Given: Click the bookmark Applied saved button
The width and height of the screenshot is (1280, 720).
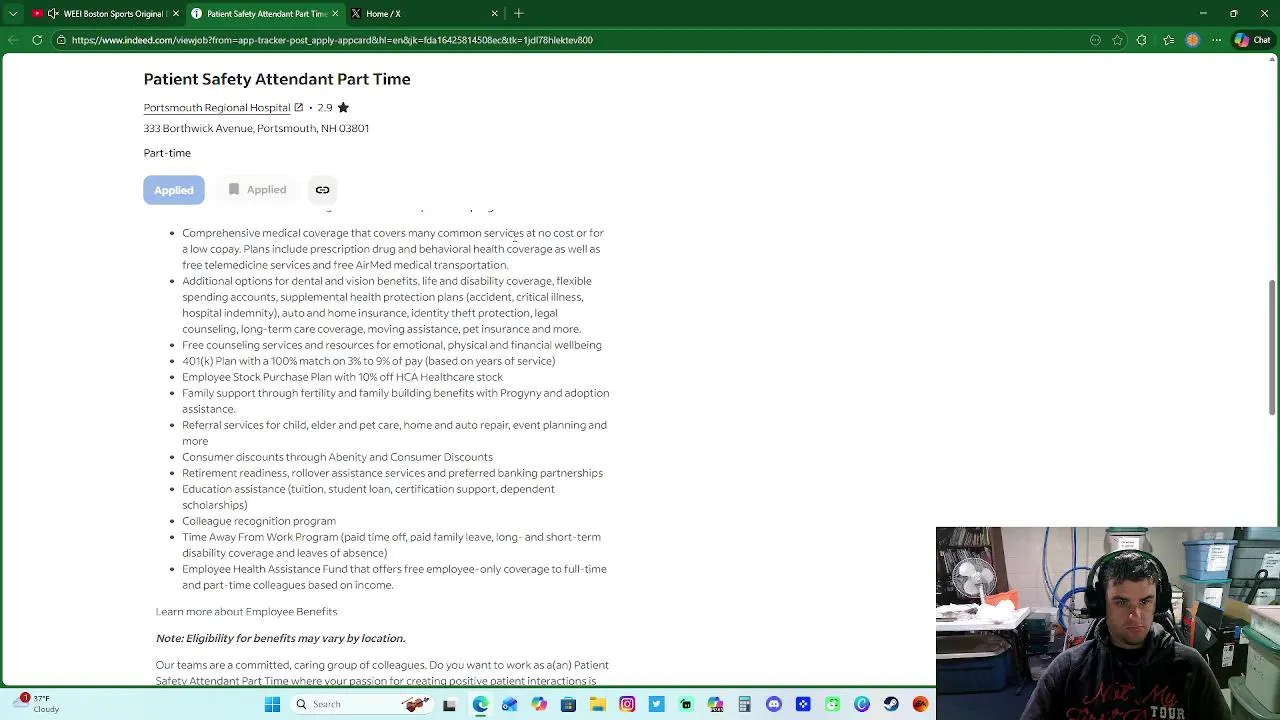Looking at the screenshot, I should click(257, 190).
